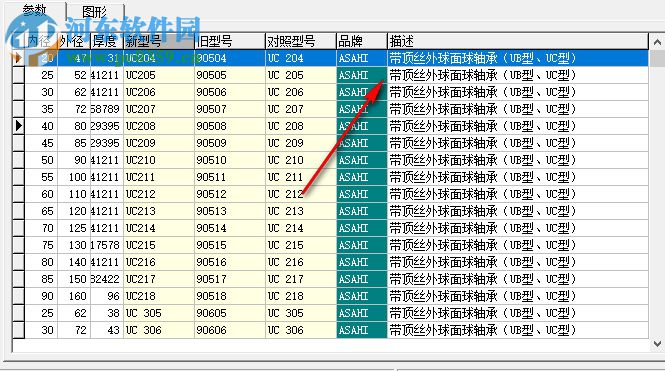665x371 pixels.
Task: Click old model cell 90505
Action: click(x=230, y=75)
